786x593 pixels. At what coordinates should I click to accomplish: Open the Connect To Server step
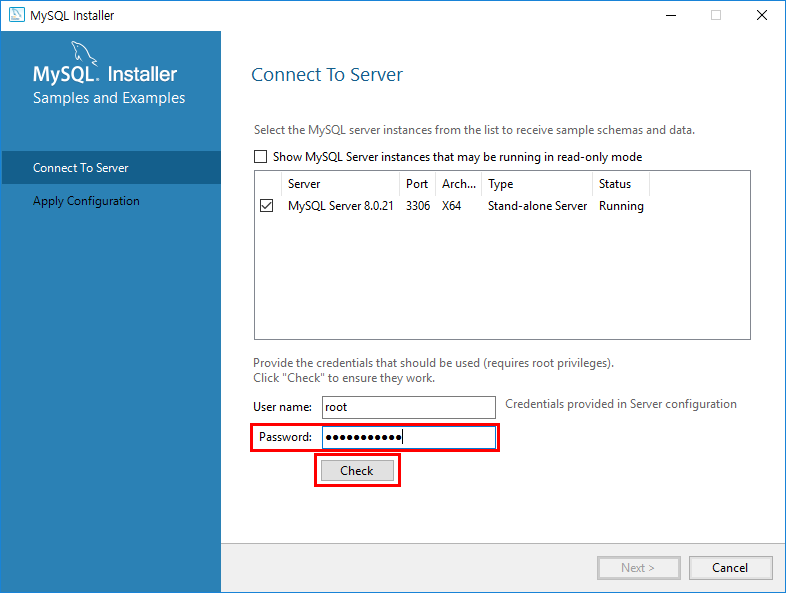click(x=111, y=167)
